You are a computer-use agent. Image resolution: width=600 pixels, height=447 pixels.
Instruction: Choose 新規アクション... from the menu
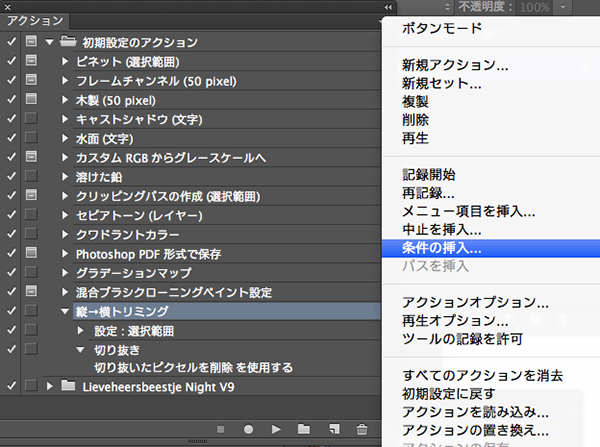[454, 66]
